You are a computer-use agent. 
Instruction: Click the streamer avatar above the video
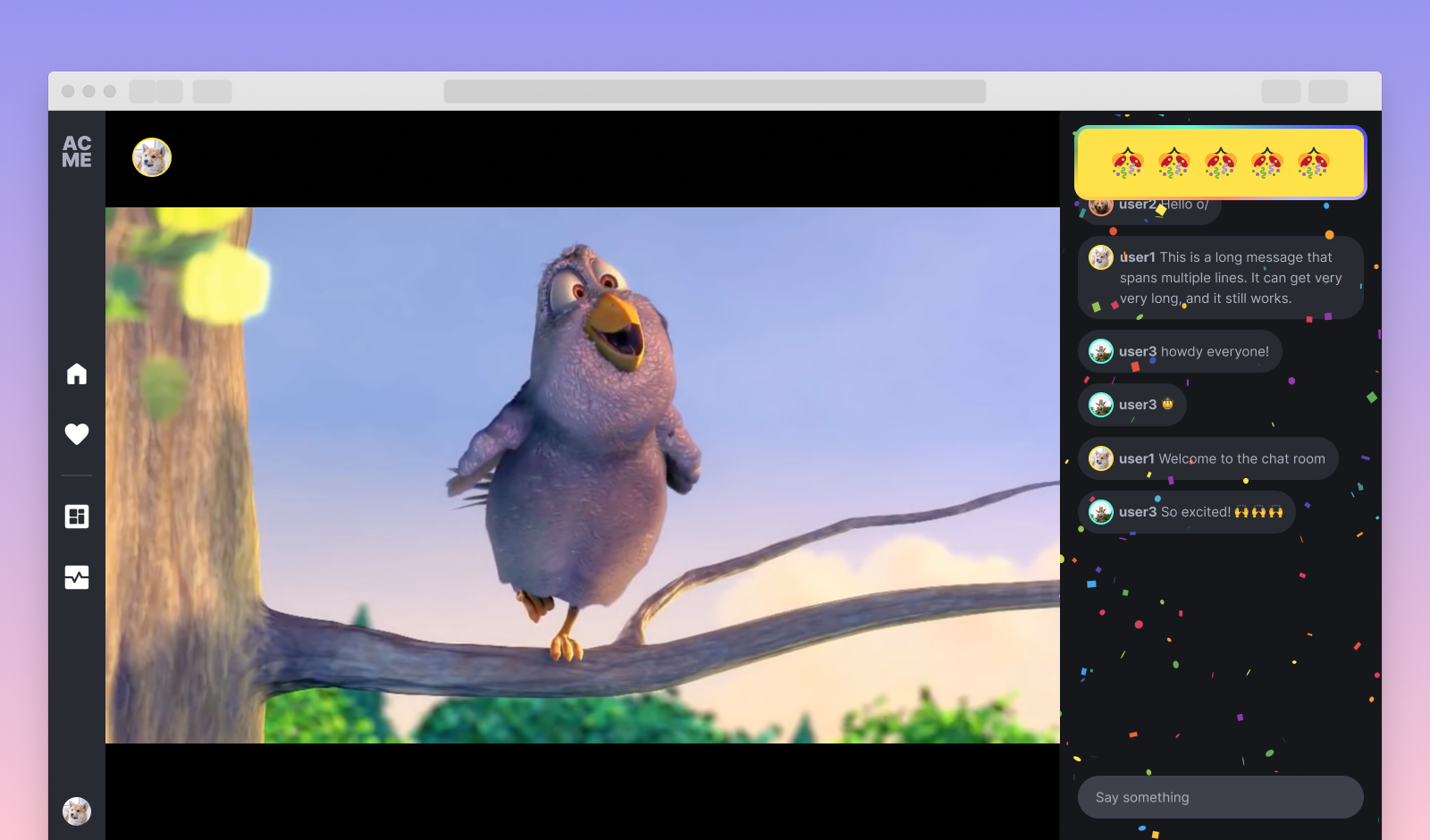[x=152, y=157]
